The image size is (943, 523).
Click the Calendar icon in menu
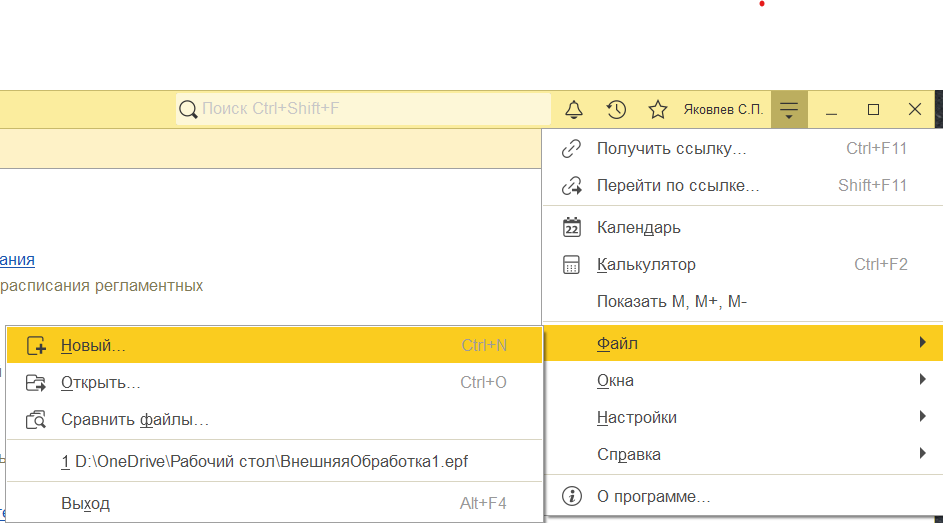(572, 227)
